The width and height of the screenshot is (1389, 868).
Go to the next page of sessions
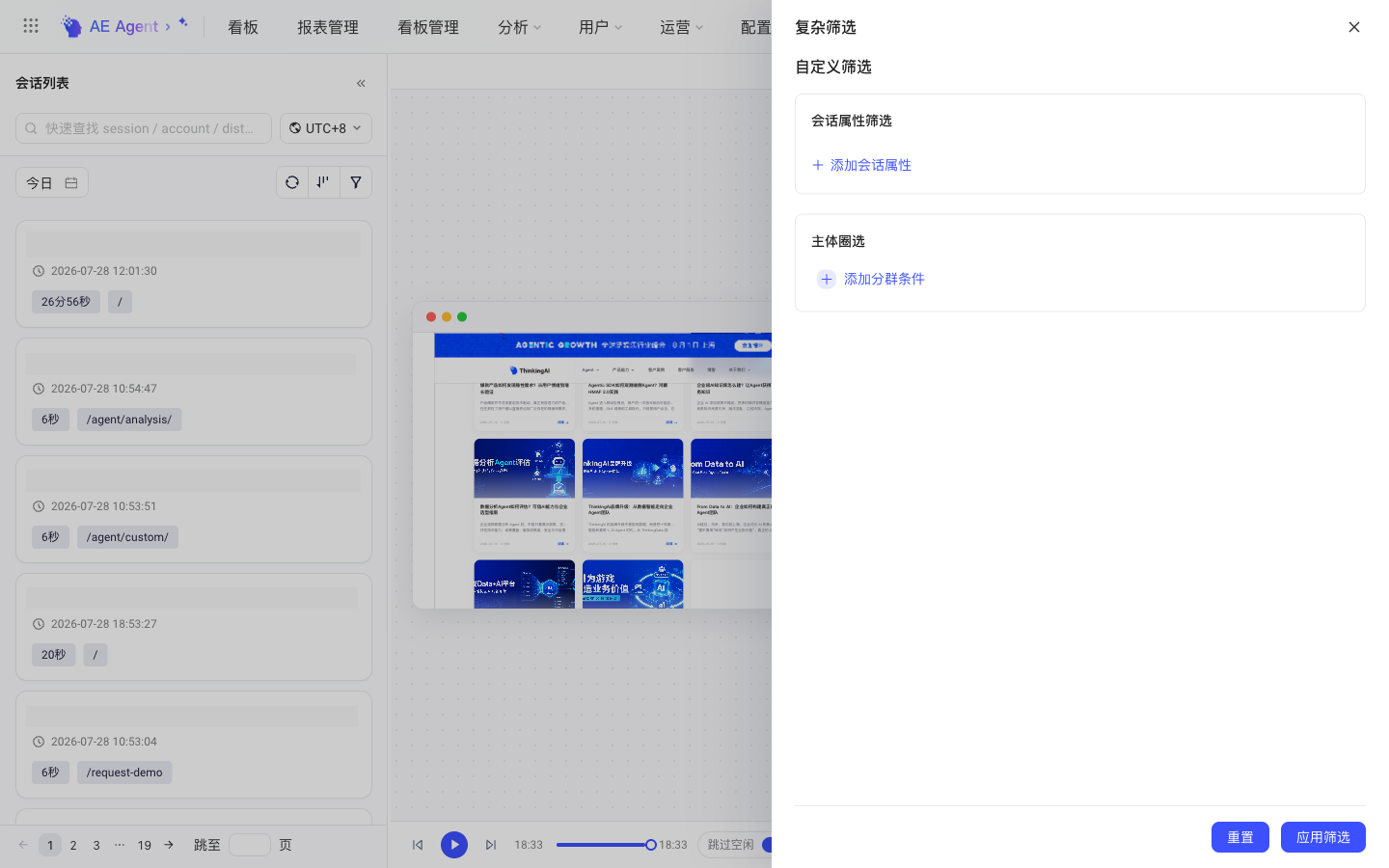(x=169, y=845)
